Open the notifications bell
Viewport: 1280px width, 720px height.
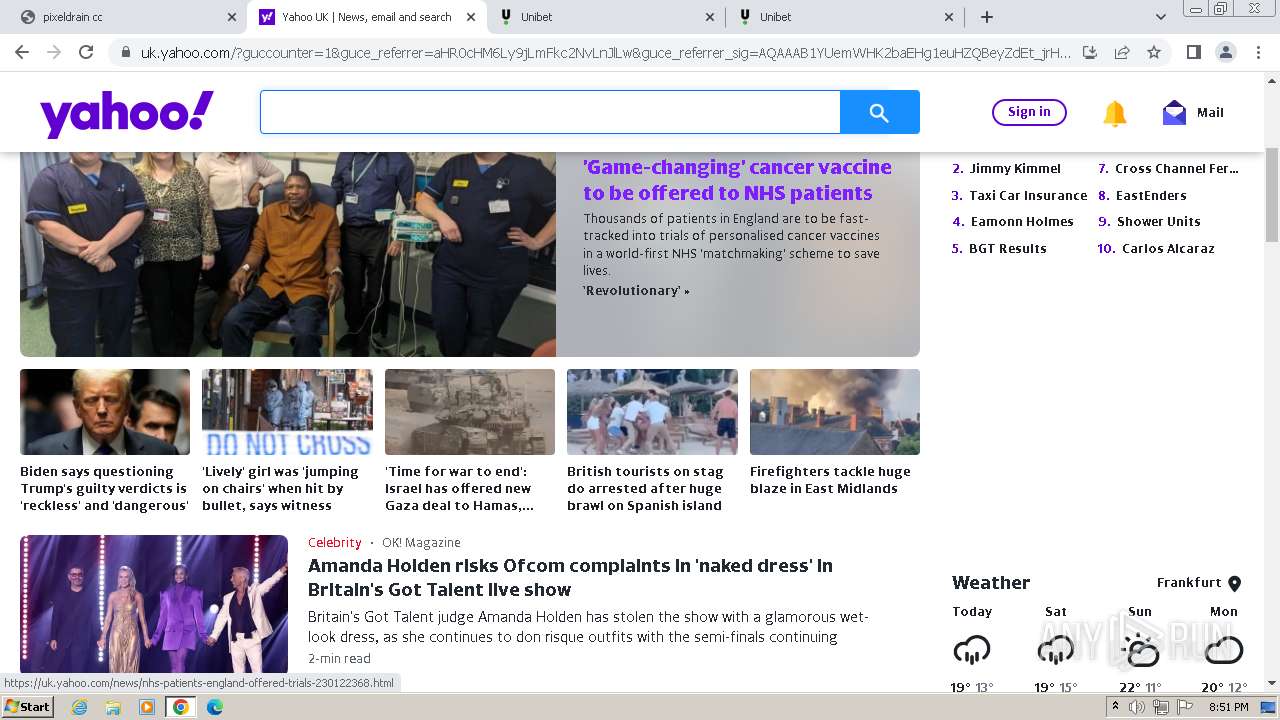1114,113
